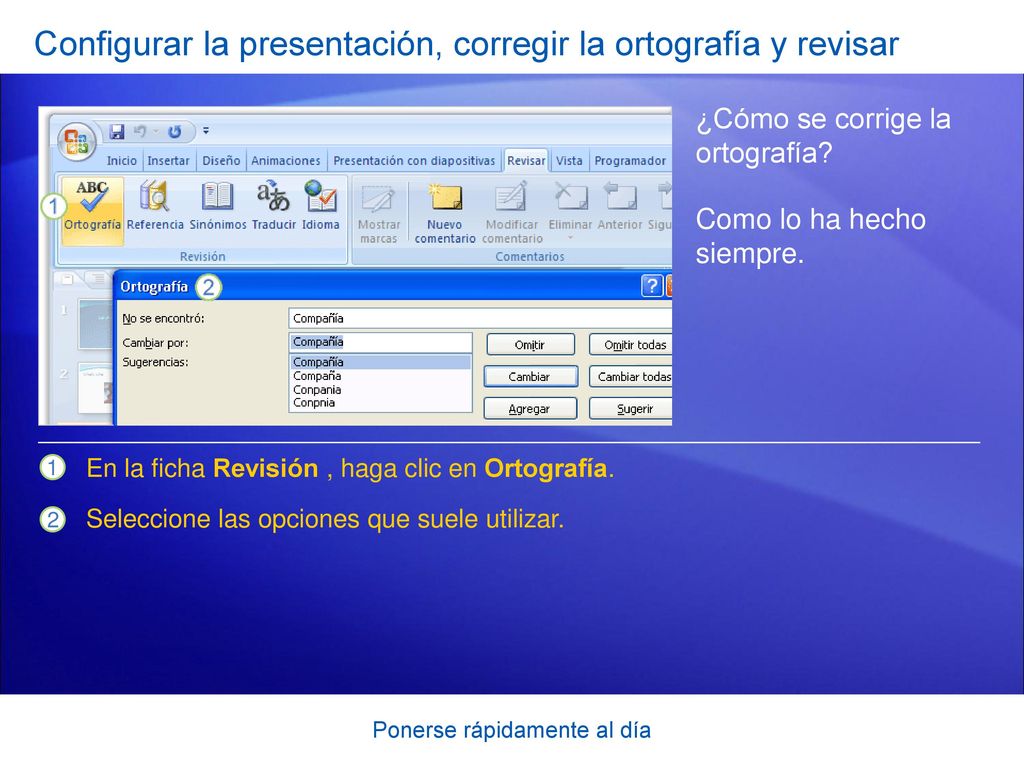Screen dimensions: 1024x768
Task: Click the Save floppy disk icon
Action: [117, 131]
